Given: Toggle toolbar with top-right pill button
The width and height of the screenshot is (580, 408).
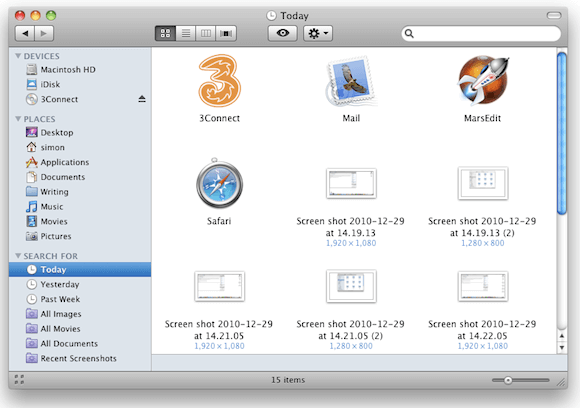Looking at the screenshot, I should click(554, 15).
